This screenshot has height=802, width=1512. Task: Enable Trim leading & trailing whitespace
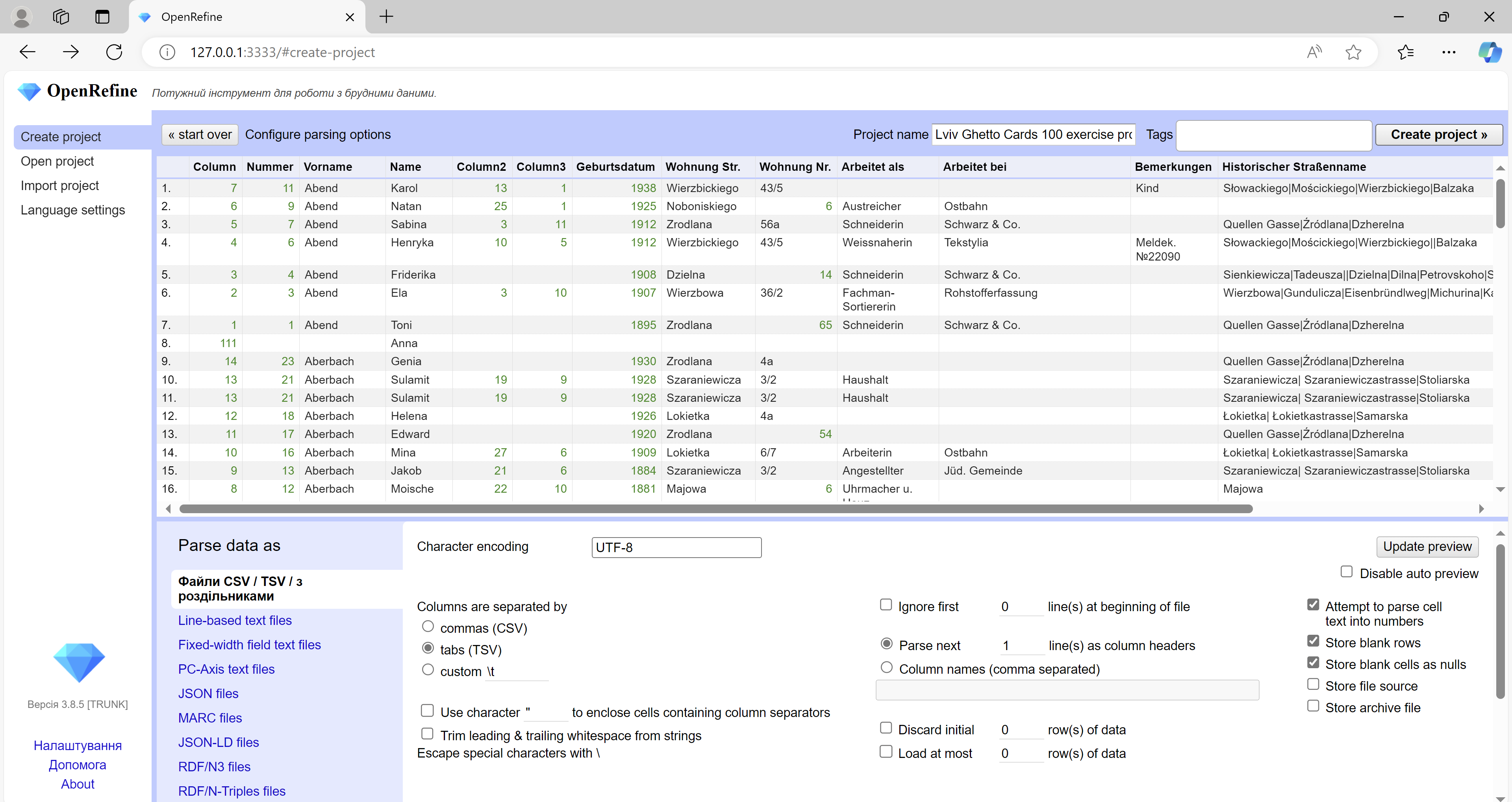click(x=427, y=734)
